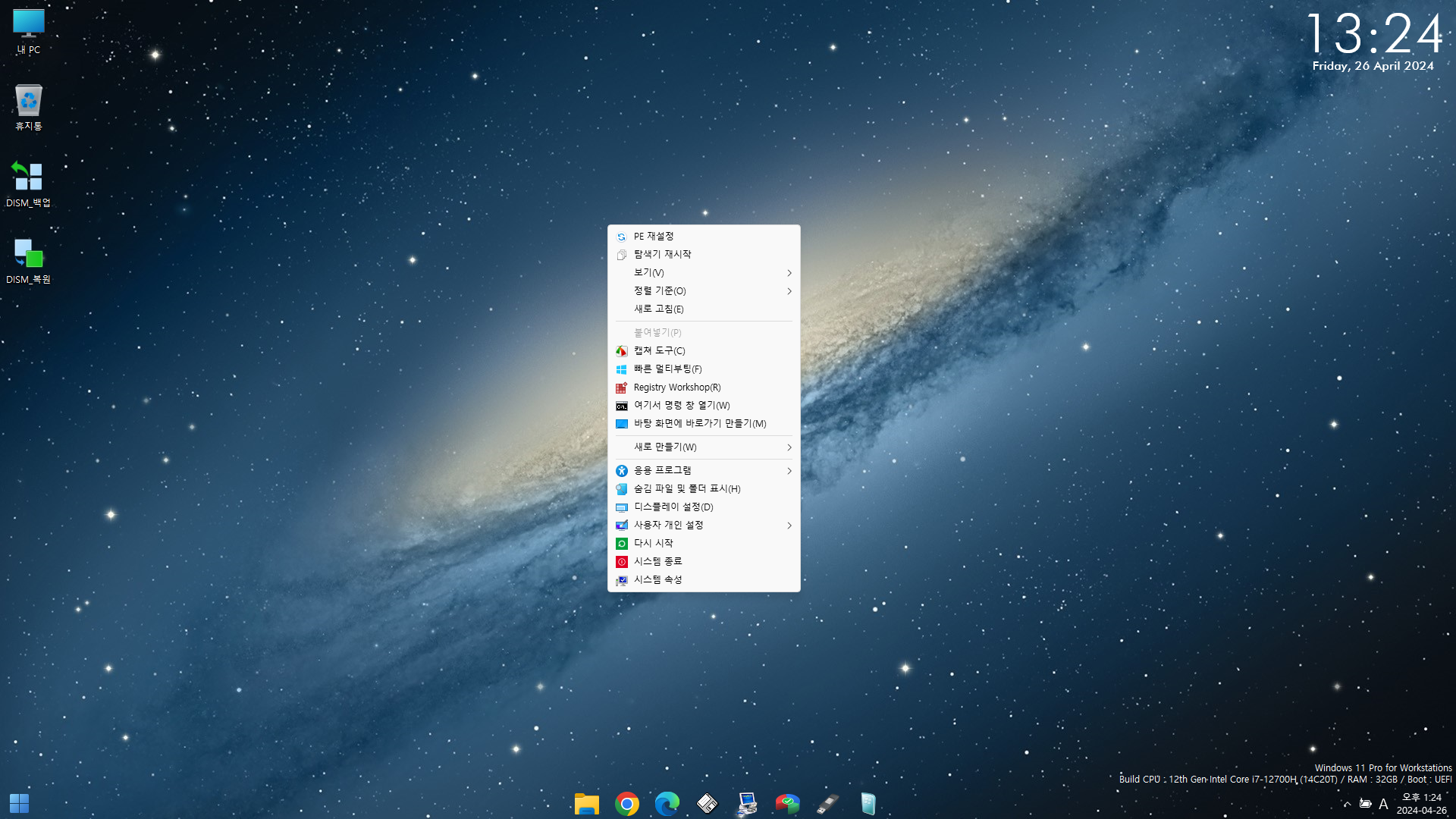Click the Windows 11 Pro for Workstations text
The height and width of the screenshot is (819, 1456).
[x=1383, y=768]
